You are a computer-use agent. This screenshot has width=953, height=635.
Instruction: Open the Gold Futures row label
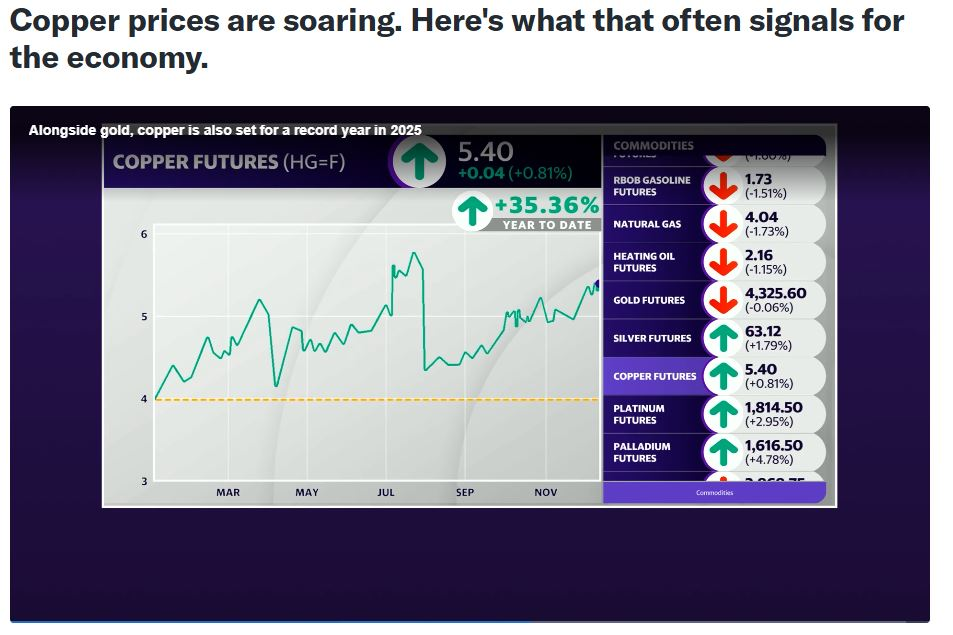(x=649, y=300)
